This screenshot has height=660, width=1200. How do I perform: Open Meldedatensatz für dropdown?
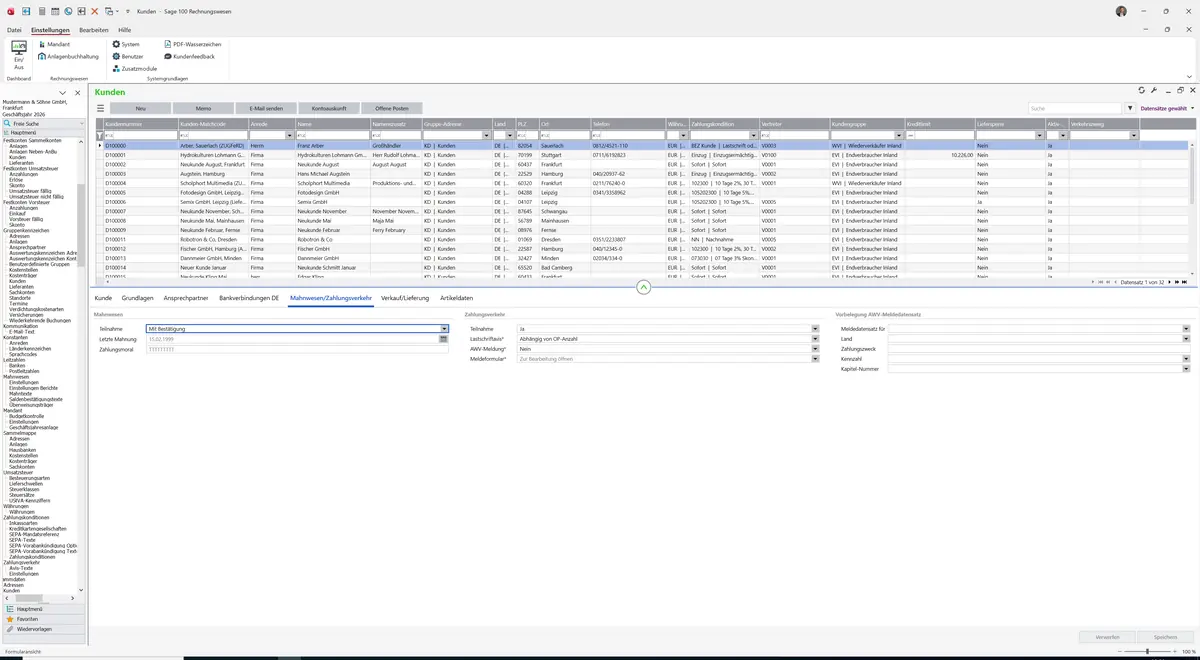click(x=1186, y=328)
